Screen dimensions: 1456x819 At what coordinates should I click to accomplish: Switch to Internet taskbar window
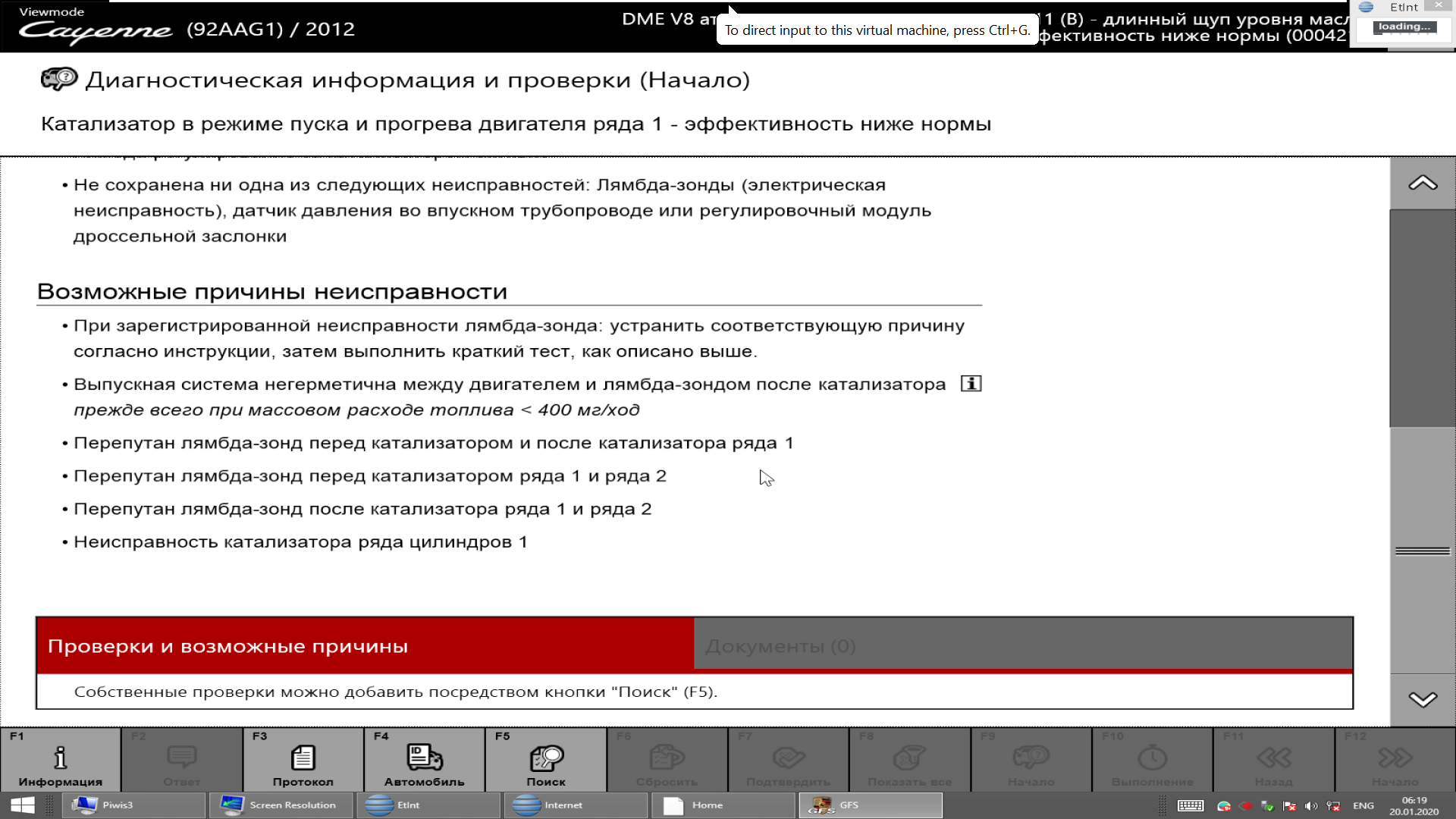pyautogui.click(x=575, y=805)
